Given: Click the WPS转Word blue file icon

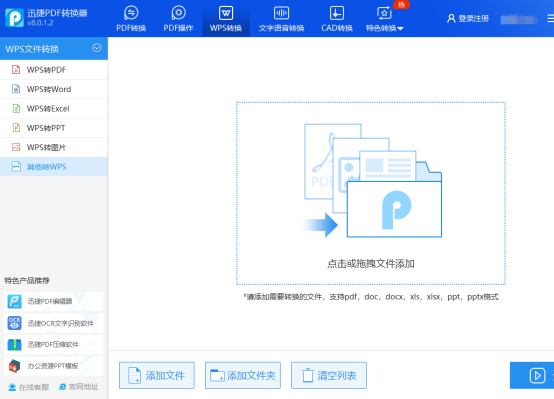Looking at the screenshot, I should pyautogui.click(x=16, y=89).
